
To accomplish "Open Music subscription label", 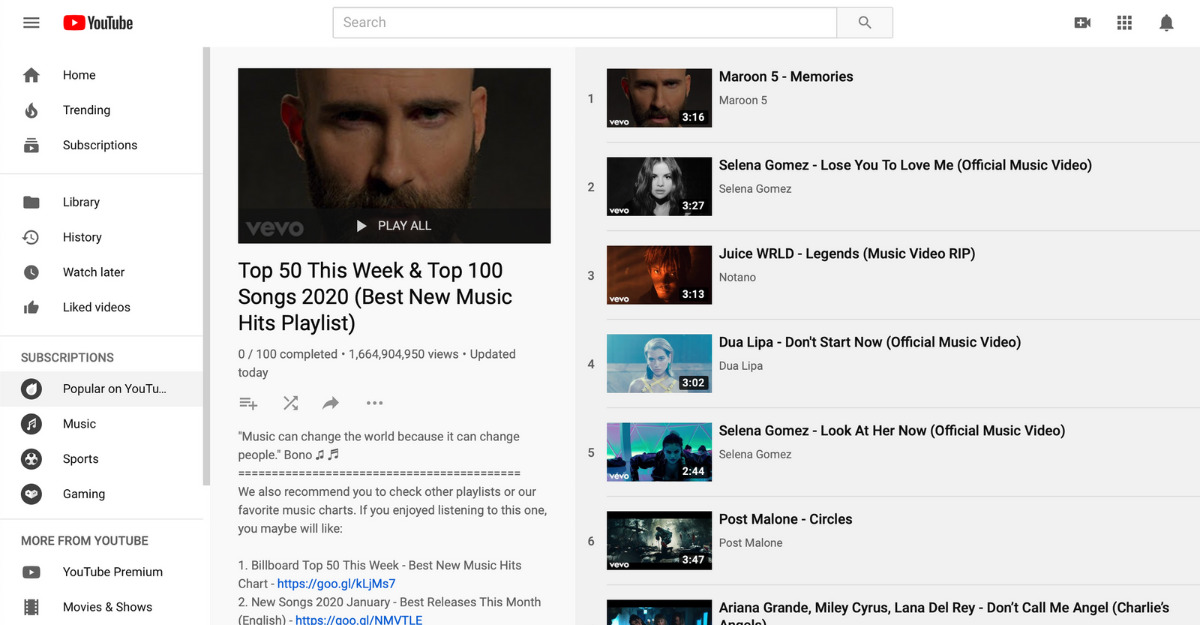I will (x=79, y=424).
